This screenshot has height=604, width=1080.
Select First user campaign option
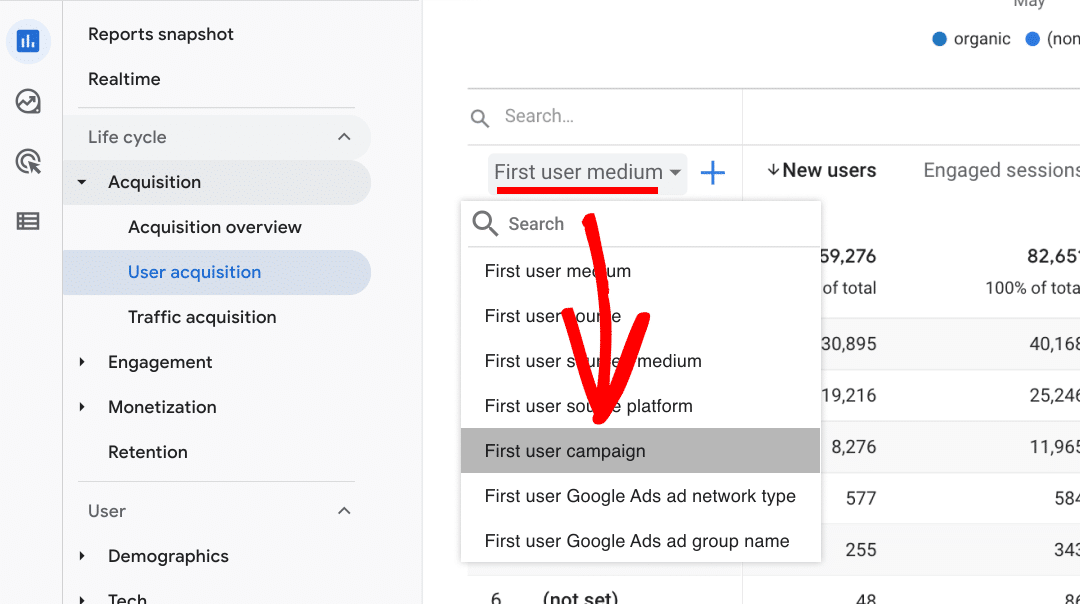point(565,451)
